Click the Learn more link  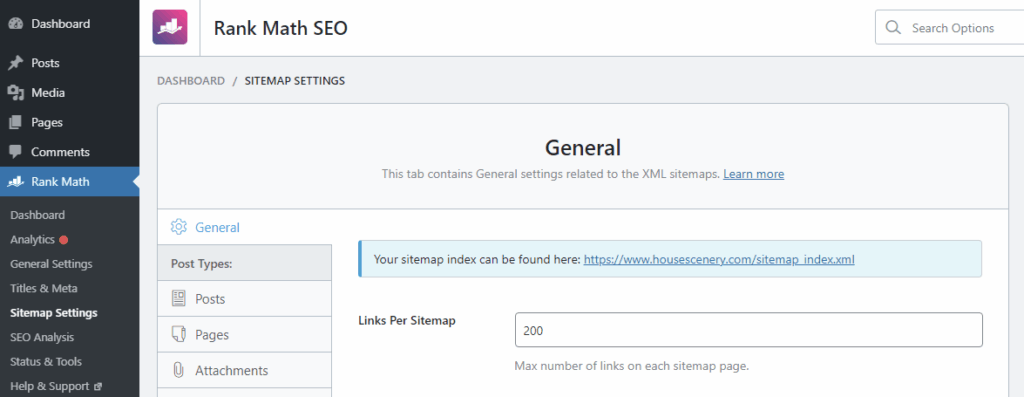(754, 174)
